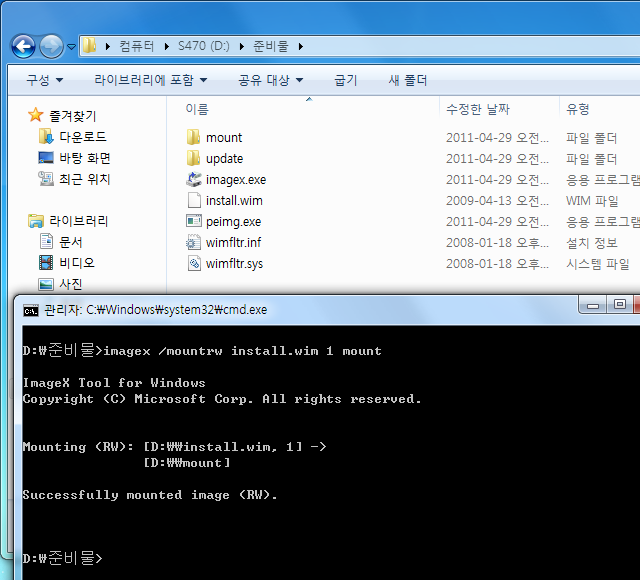Screen dimensions: 640x580
Task: Expand arrow after 컴퓨터 in breadcrumb
Action: (167, 46)
